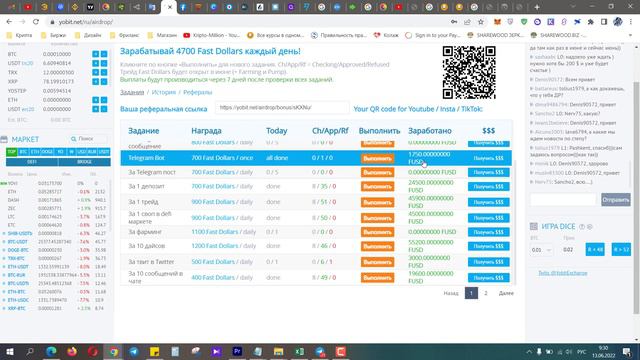Click the TRX deposit plus icon
The height and width of the screenshot is (360, 640).
coord(96,72)
